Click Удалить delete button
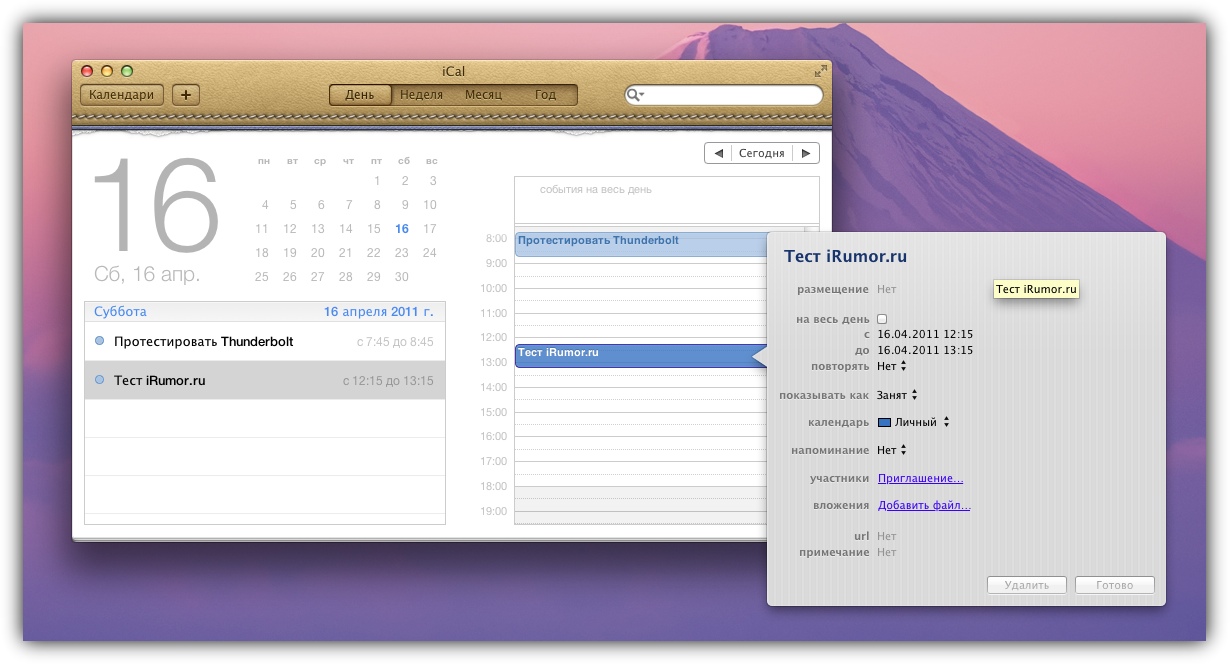Screen dimensions: 1230x664 1027,585
